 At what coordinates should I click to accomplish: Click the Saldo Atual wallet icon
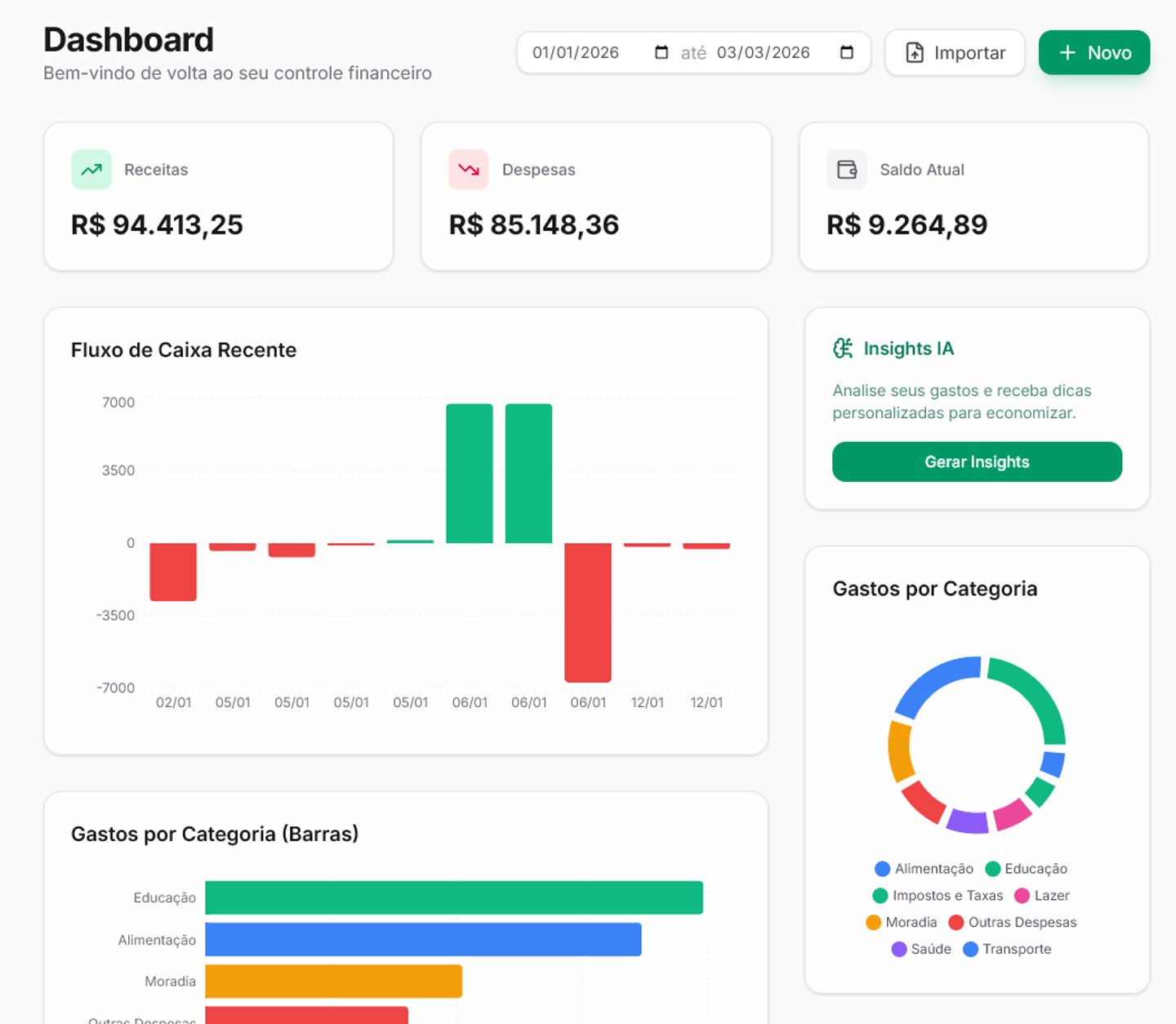click(x=847, y=169)
